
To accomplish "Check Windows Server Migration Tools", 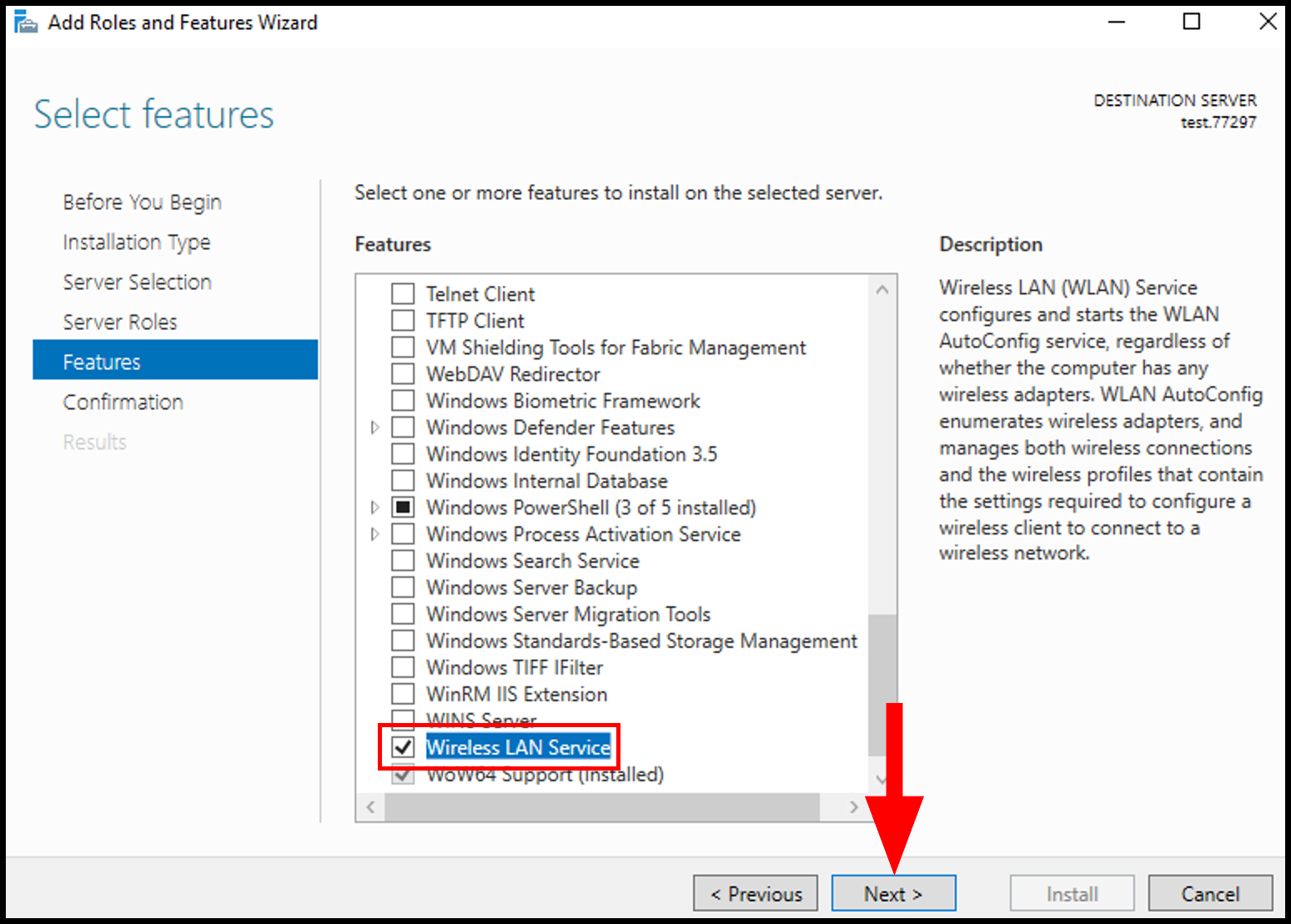I will 403,614.
